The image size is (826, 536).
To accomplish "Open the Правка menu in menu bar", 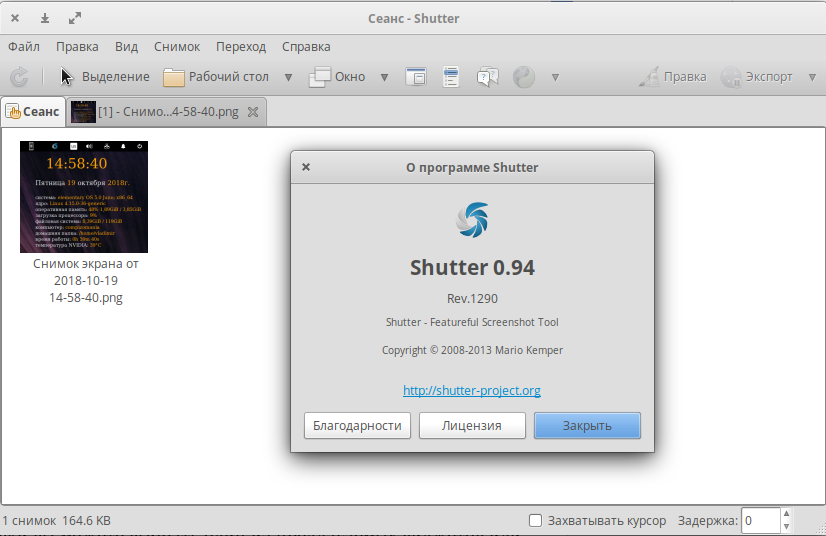I will (x=77, y=46).
